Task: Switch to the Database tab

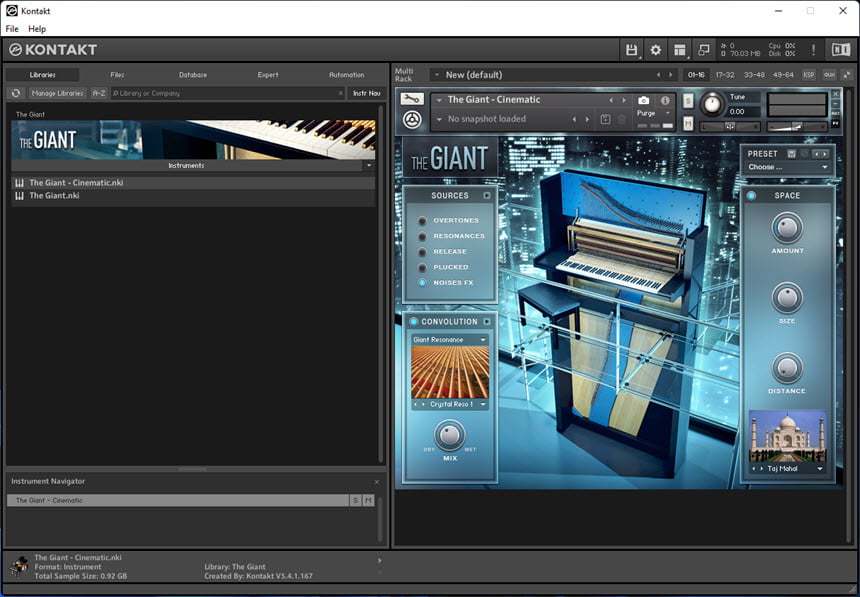Action: [x=193, y=75]
